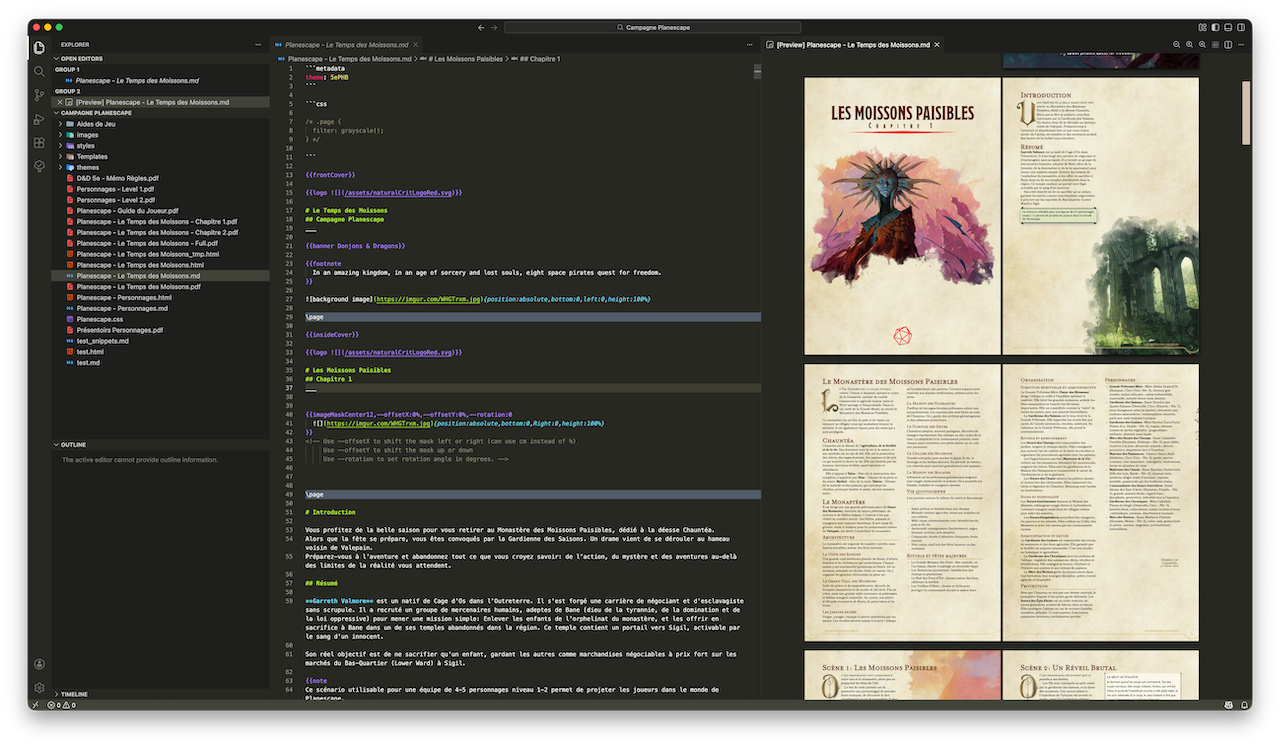The width and height of the screenshot is (1280, 747).
Task: Expand the Timeline section
Action: (75, 694)
